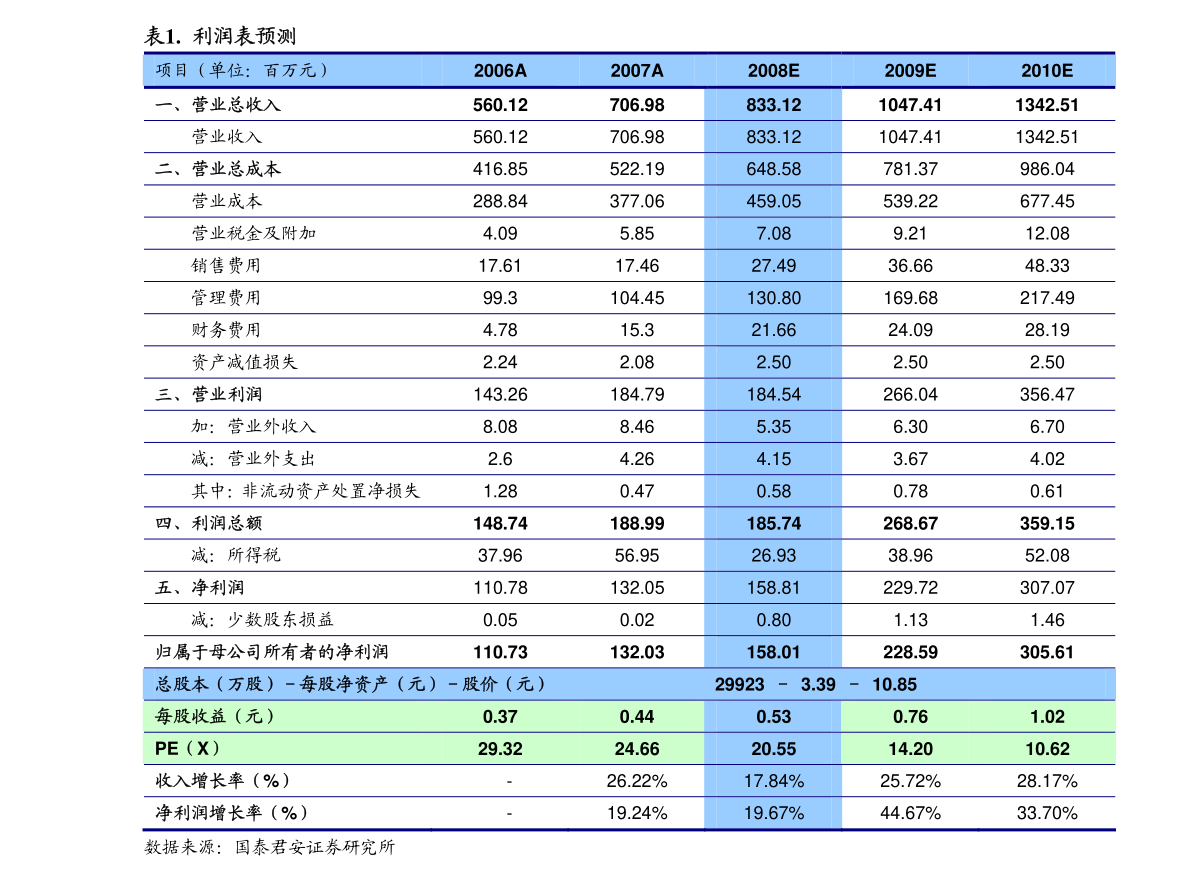Image resolution: width=1190 pixels, height=878 pixels.
Task: Select the bold 158.01 value
Action: point(773,652)
